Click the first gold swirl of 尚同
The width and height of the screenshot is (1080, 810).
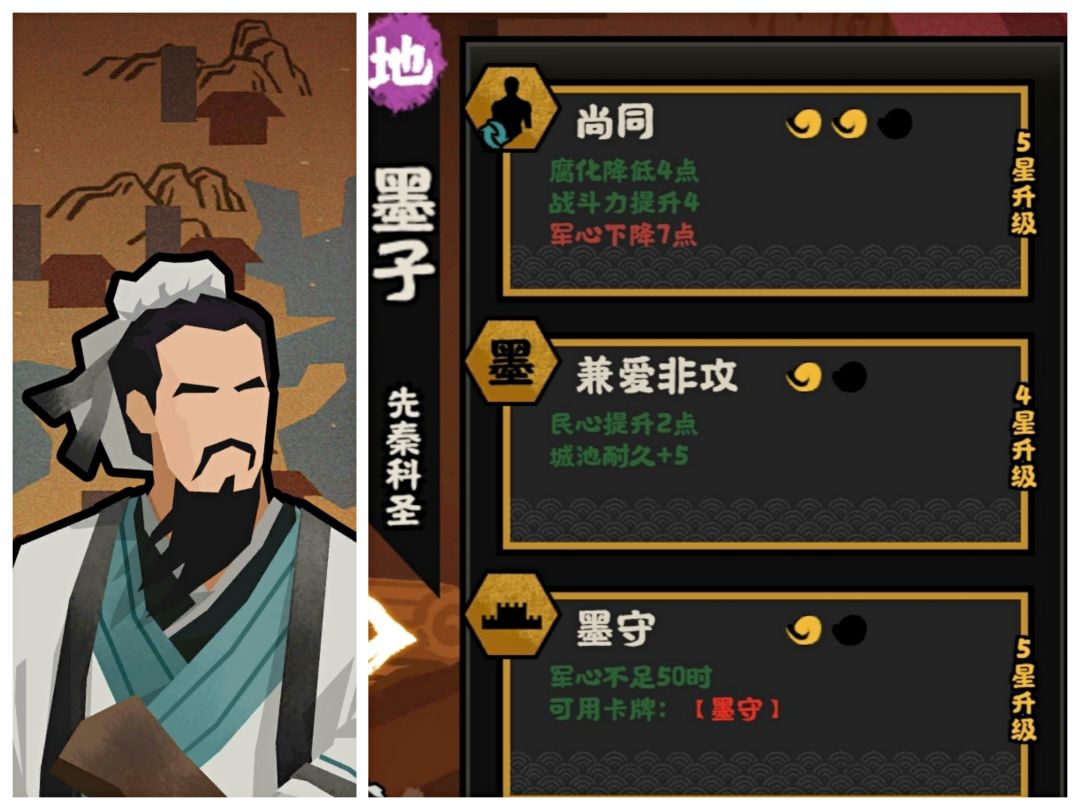click(x=804, y=125)
